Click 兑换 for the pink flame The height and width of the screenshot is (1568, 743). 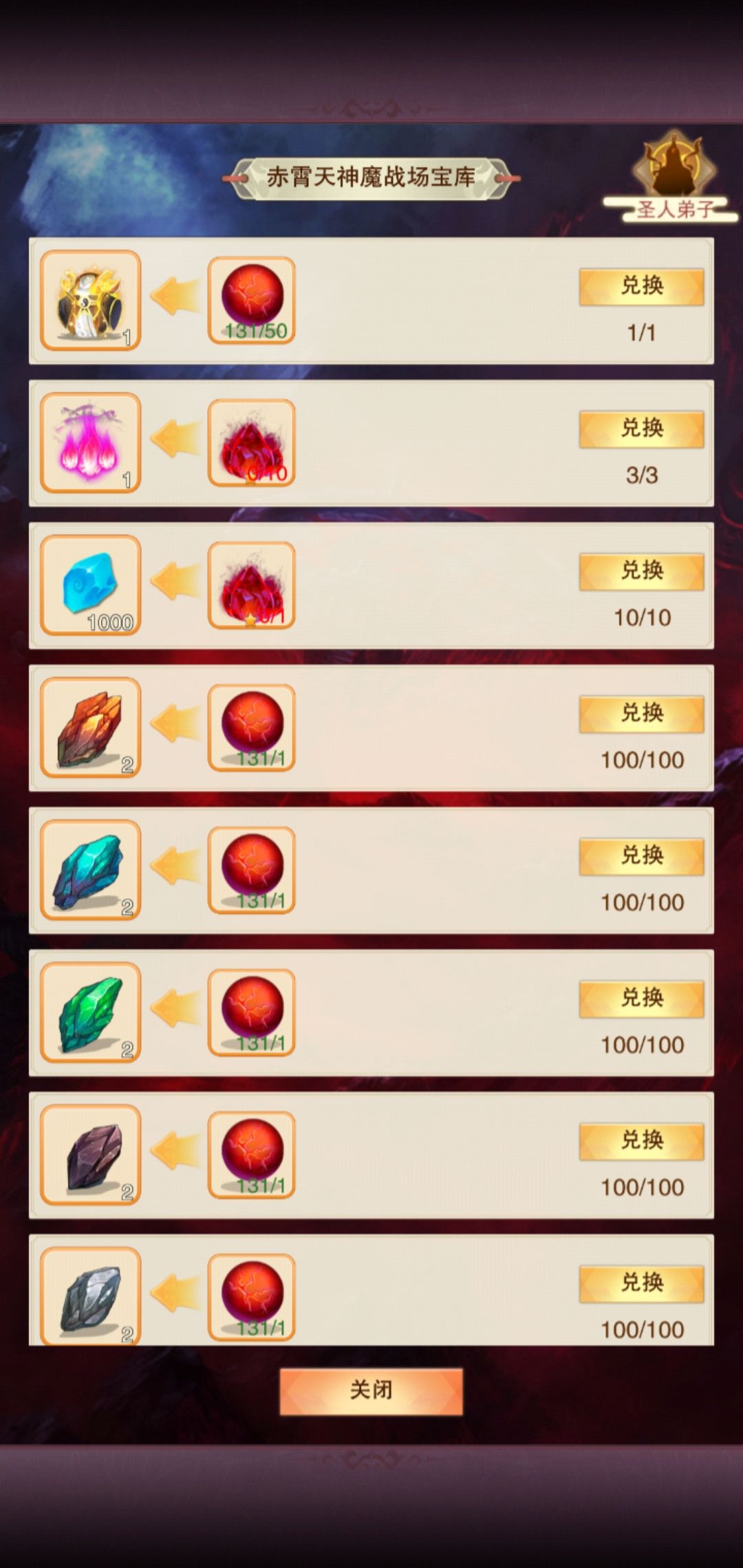[641, 429]
